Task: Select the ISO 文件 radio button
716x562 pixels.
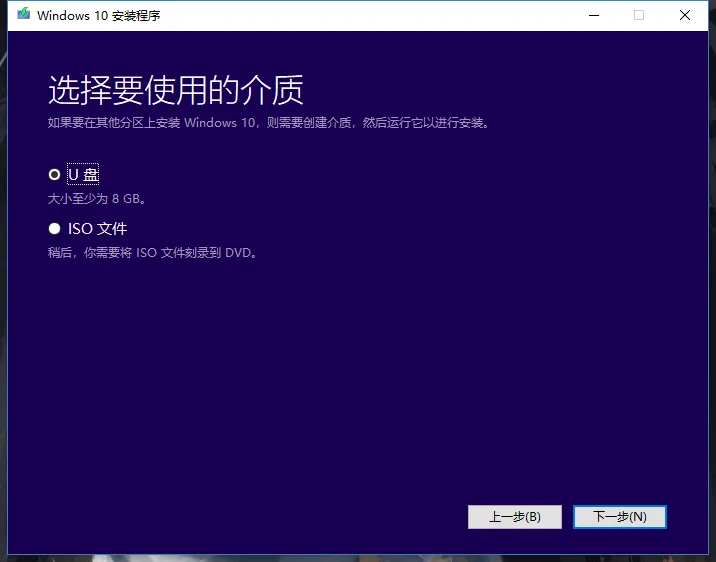Action: point(54,229)
